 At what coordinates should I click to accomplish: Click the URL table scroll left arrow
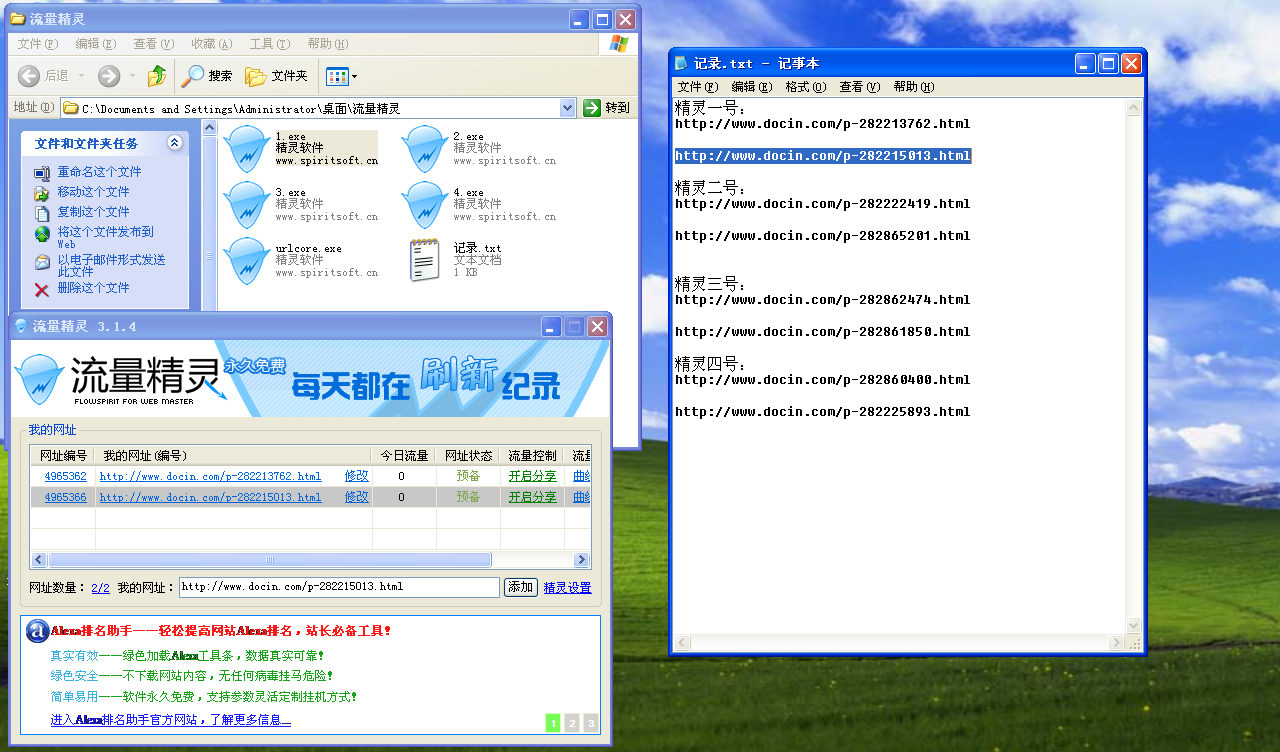coord(39,560)
